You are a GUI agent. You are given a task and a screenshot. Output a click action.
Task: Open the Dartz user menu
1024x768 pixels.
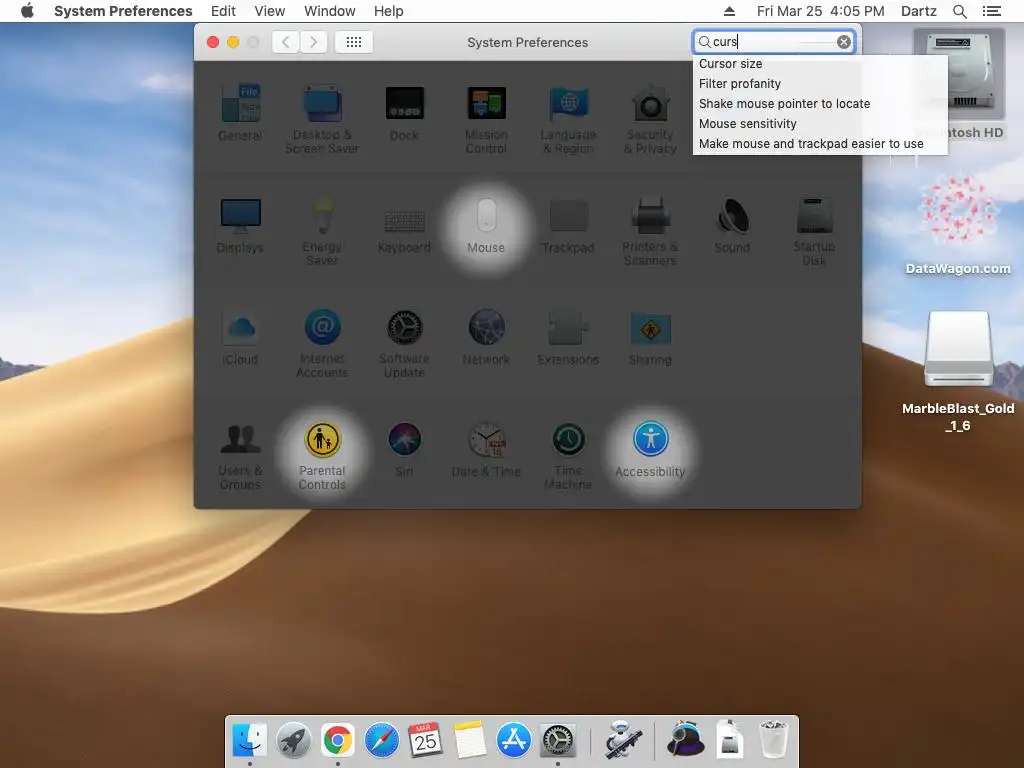coord(919,11)
